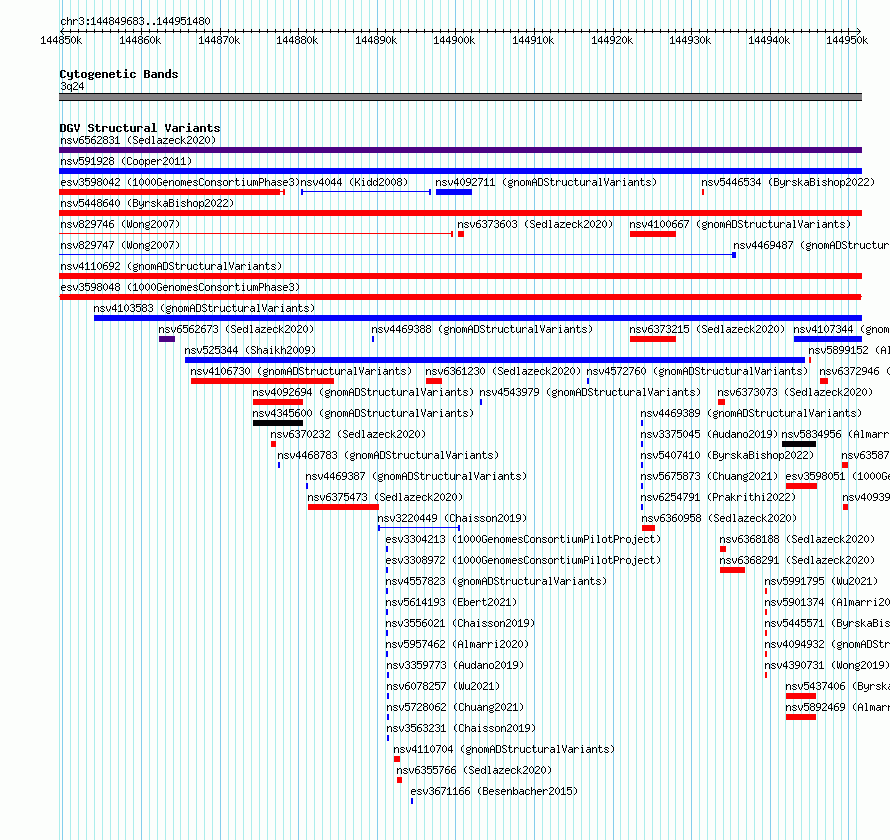Click the nsv4044 (Kidd2008) label
This screenshot has width=890, height=840.
[354, 182]
